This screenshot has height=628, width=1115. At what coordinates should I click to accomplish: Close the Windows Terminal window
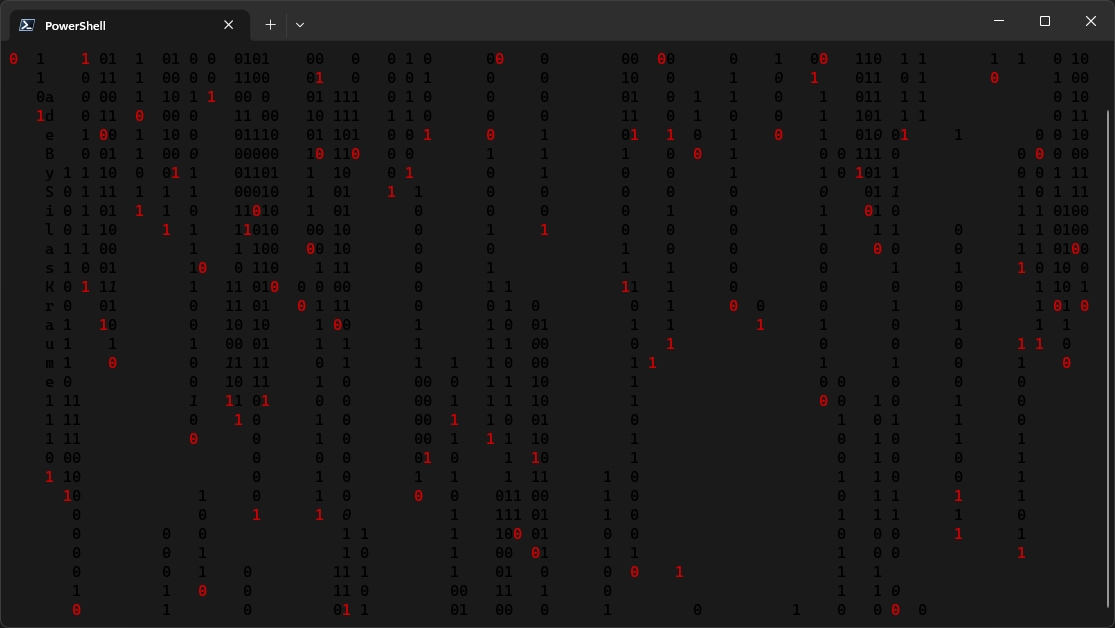pos(1091,21)
